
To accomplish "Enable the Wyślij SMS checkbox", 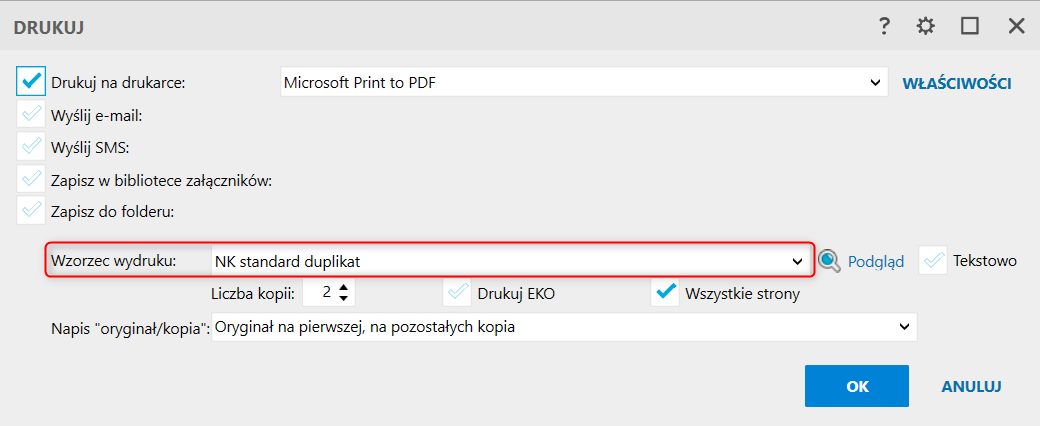I will click(x=32, y=146).
